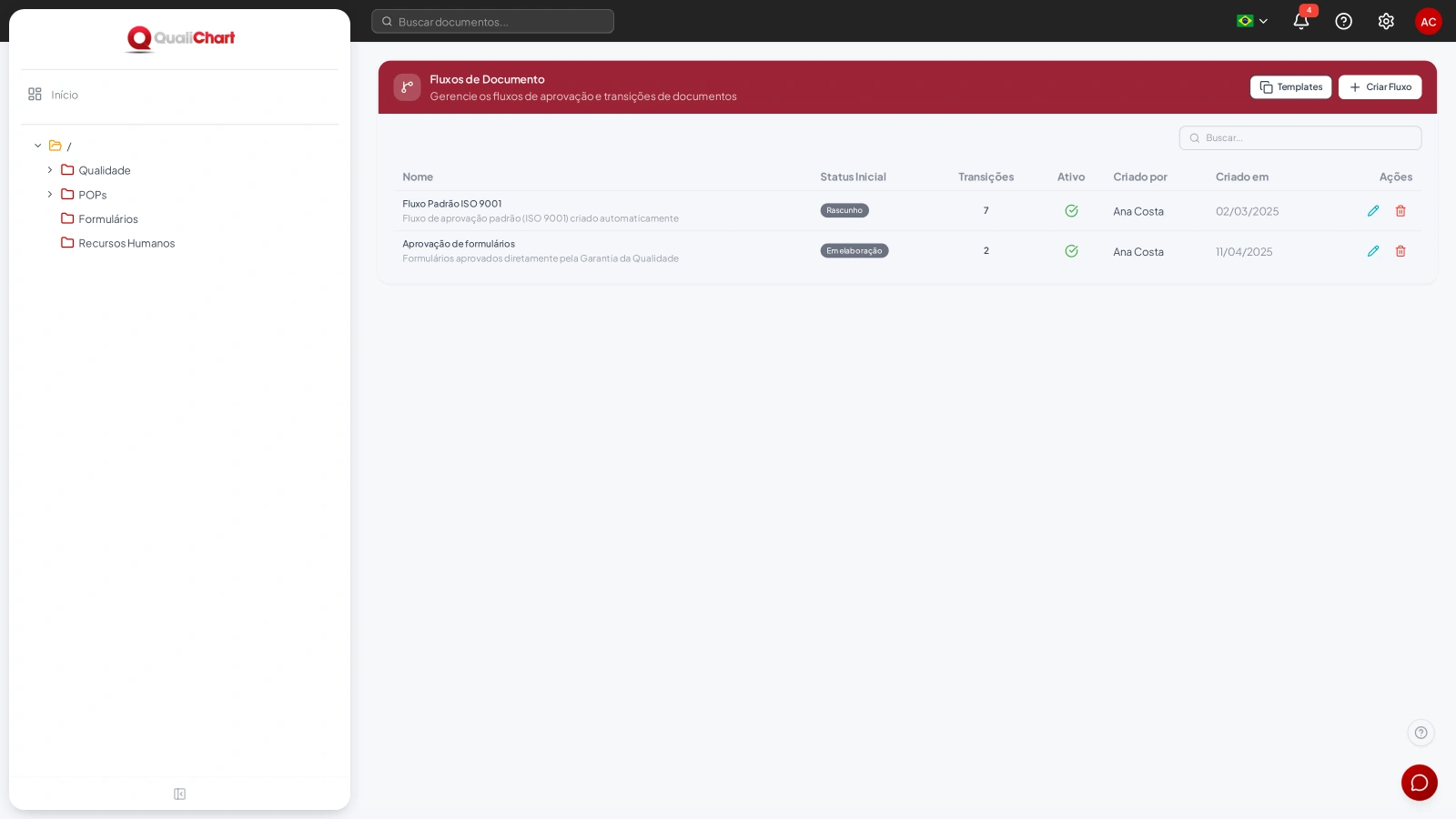Open the notifications bell
This screenshot has height=819, width=1456.
click(1301, 21)
